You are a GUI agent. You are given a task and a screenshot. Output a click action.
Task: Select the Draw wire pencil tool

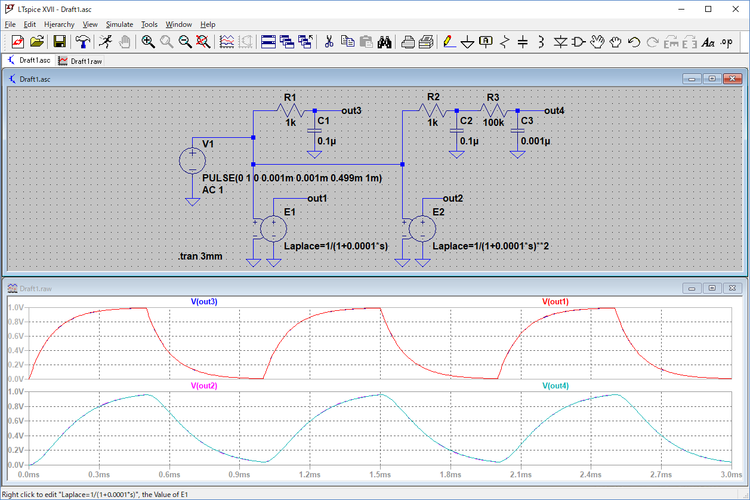(x=448, y=42)
